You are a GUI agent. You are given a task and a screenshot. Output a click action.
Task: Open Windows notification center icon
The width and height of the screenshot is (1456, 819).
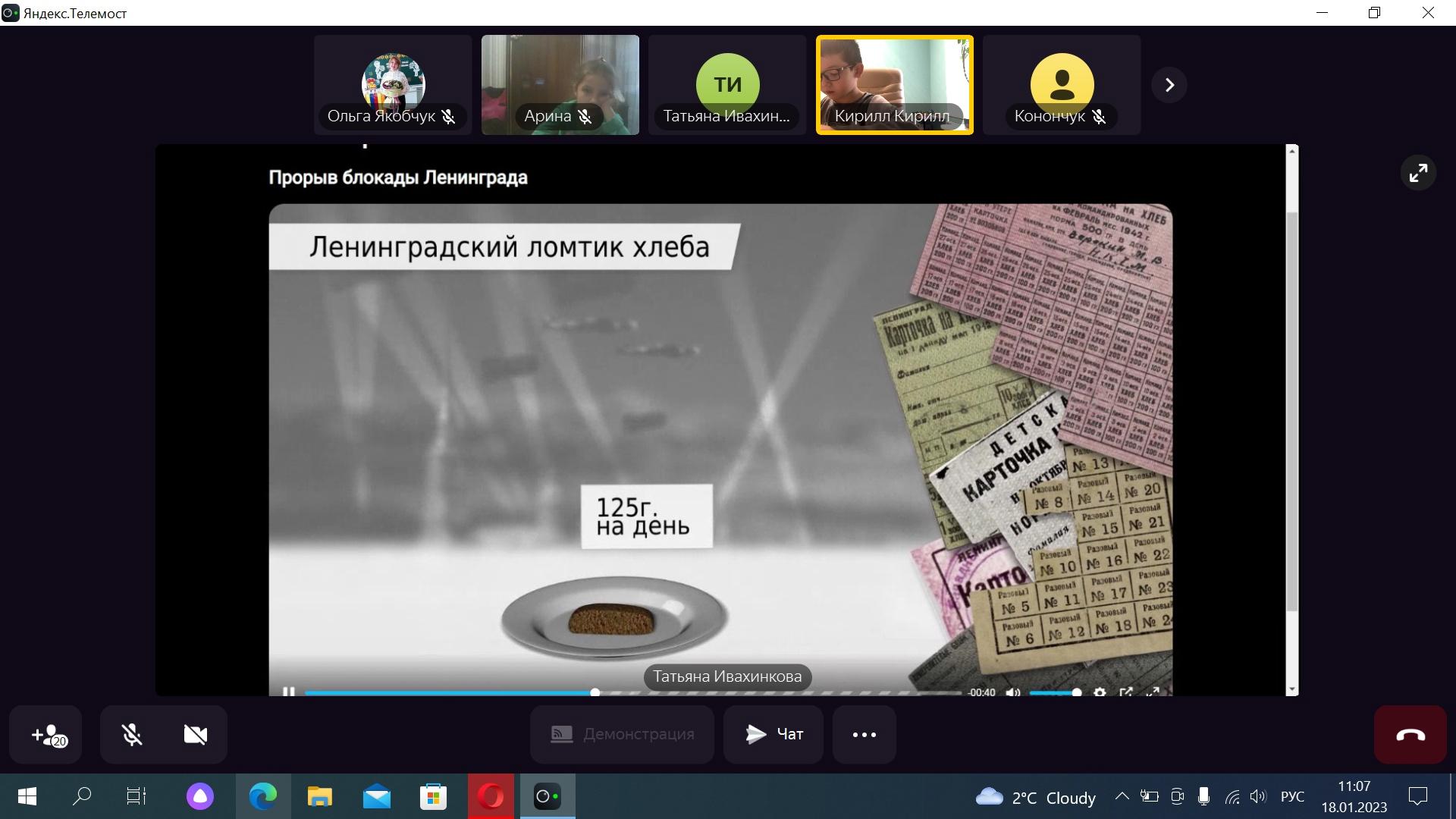[x=1417, y=796]
